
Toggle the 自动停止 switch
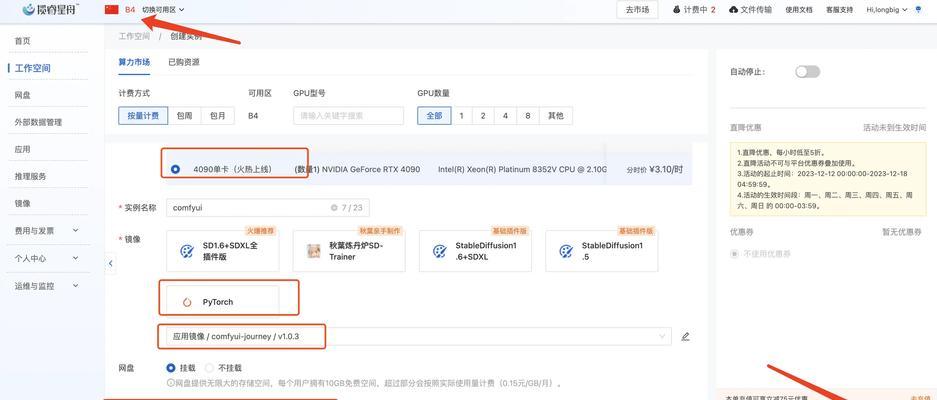(807, 72)
